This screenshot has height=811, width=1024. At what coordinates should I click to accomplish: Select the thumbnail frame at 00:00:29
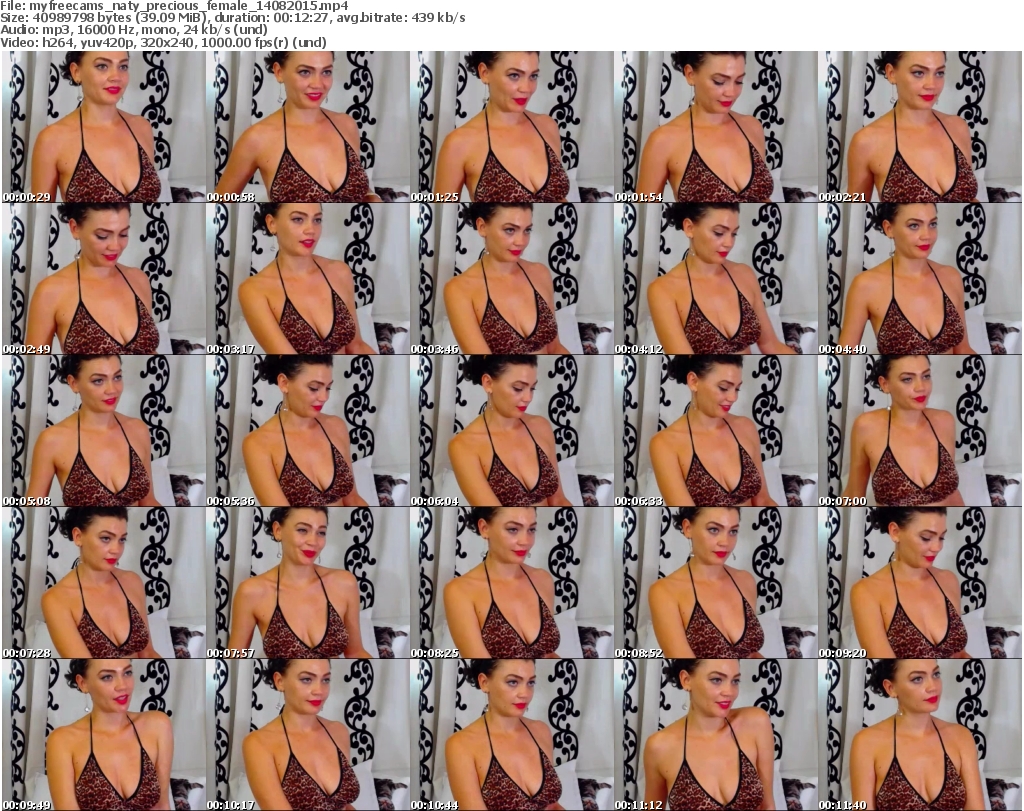[x=104, y=127]
